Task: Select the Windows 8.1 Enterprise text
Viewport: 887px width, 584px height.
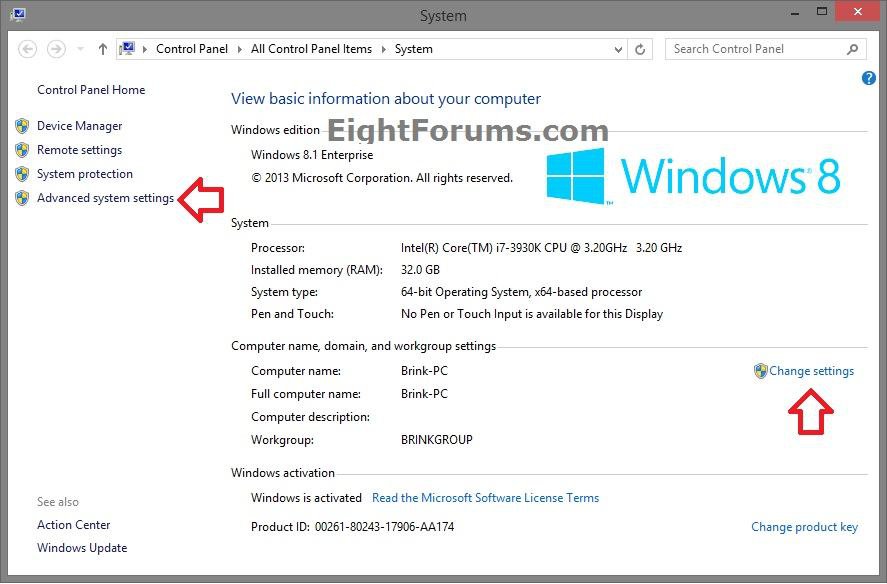Action: [x=312, y=155]
